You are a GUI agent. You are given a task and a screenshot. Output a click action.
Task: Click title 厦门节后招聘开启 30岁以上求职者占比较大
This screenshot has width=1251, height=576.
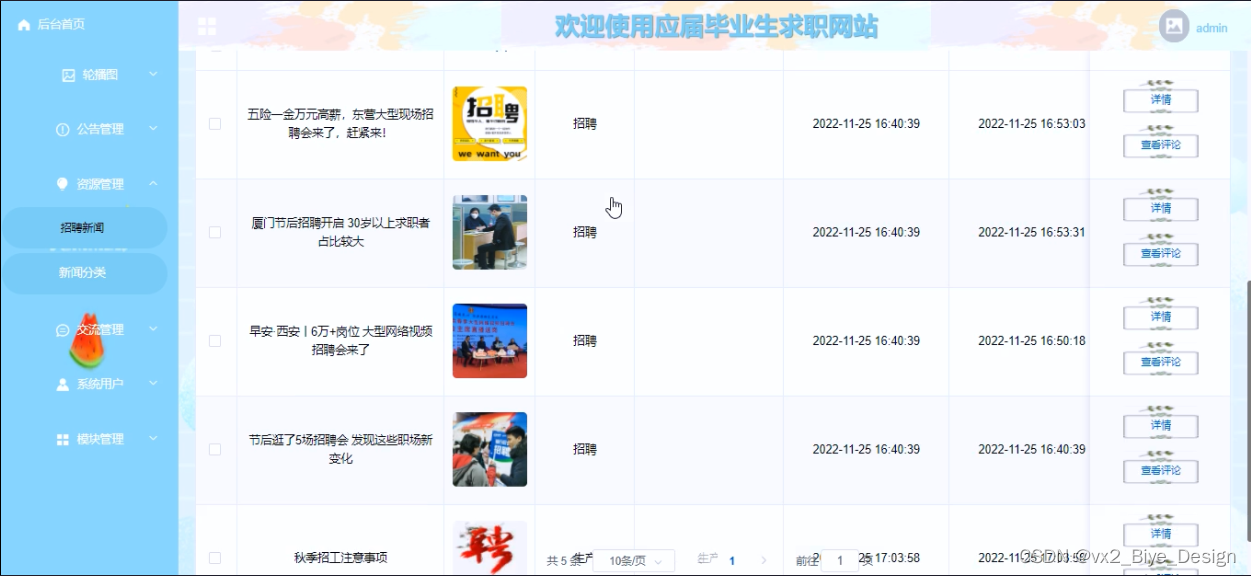tap(340, 232)
